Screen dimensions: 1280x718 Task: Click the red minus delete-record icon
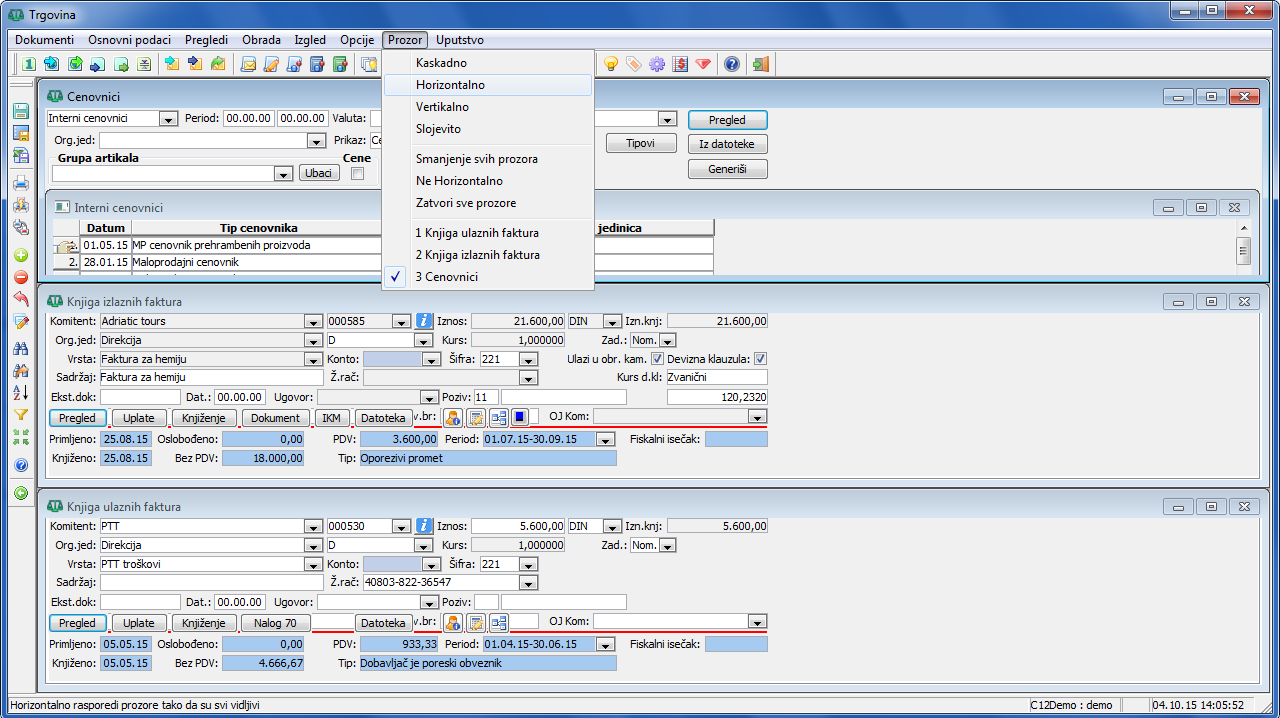pos(21,277)
